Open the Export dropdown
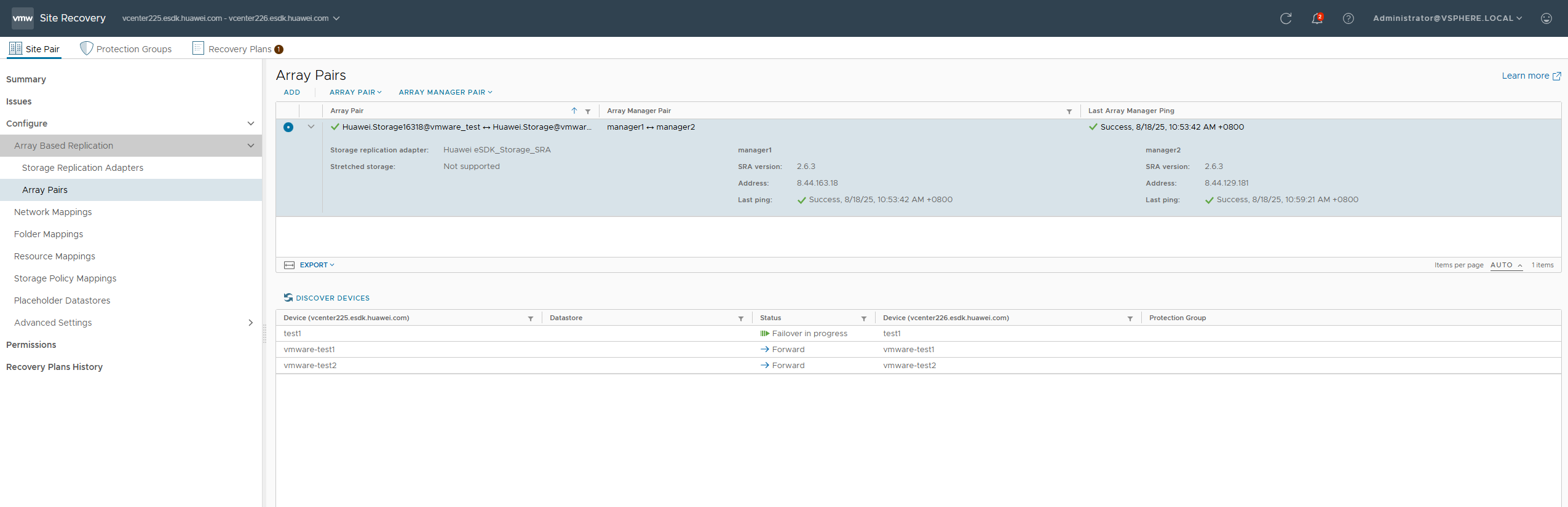The height and width of the screenshot is (507, 1568). pos(317,265)
